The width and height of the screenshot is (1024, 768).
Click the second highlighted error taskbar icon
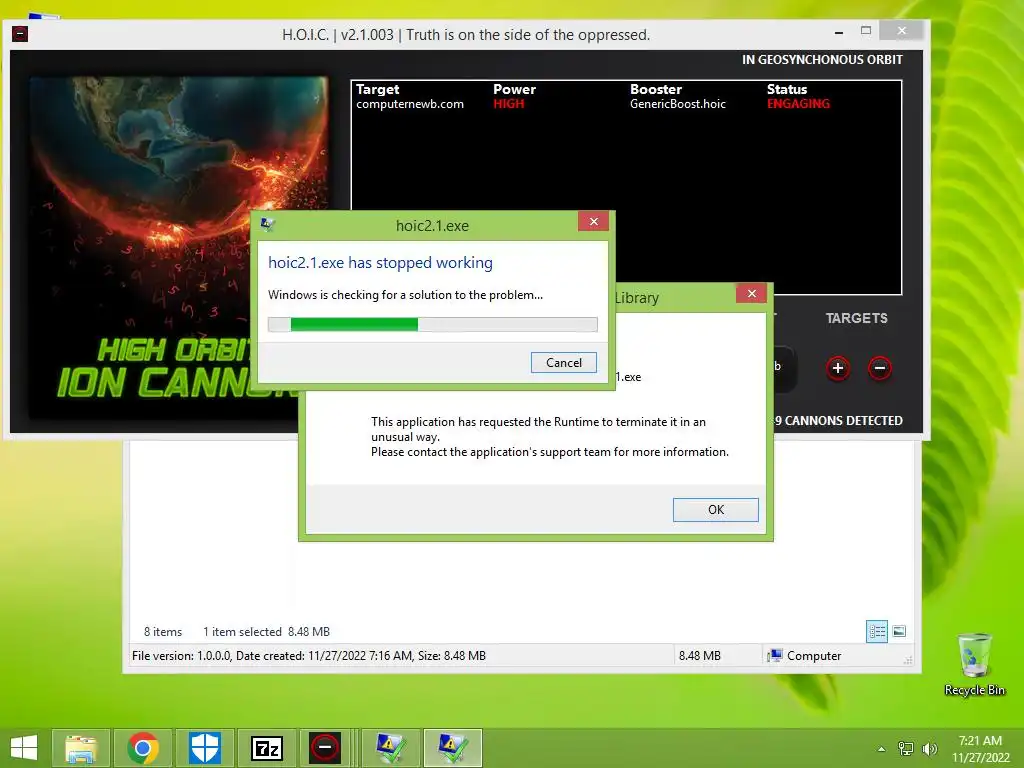[453, 748]
